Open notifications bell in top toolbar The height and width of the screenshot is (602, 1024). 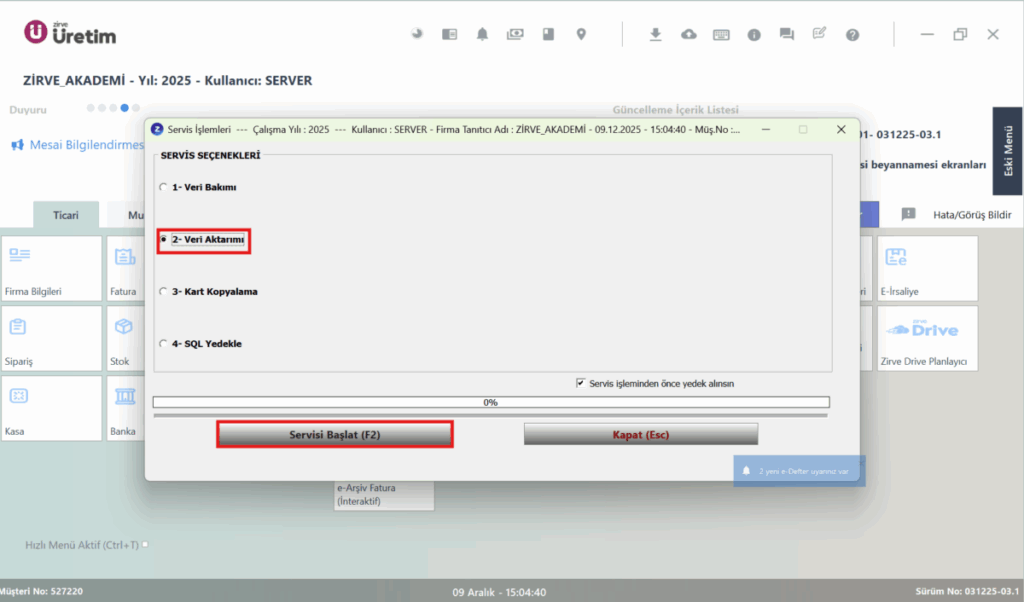pos(482,34)
